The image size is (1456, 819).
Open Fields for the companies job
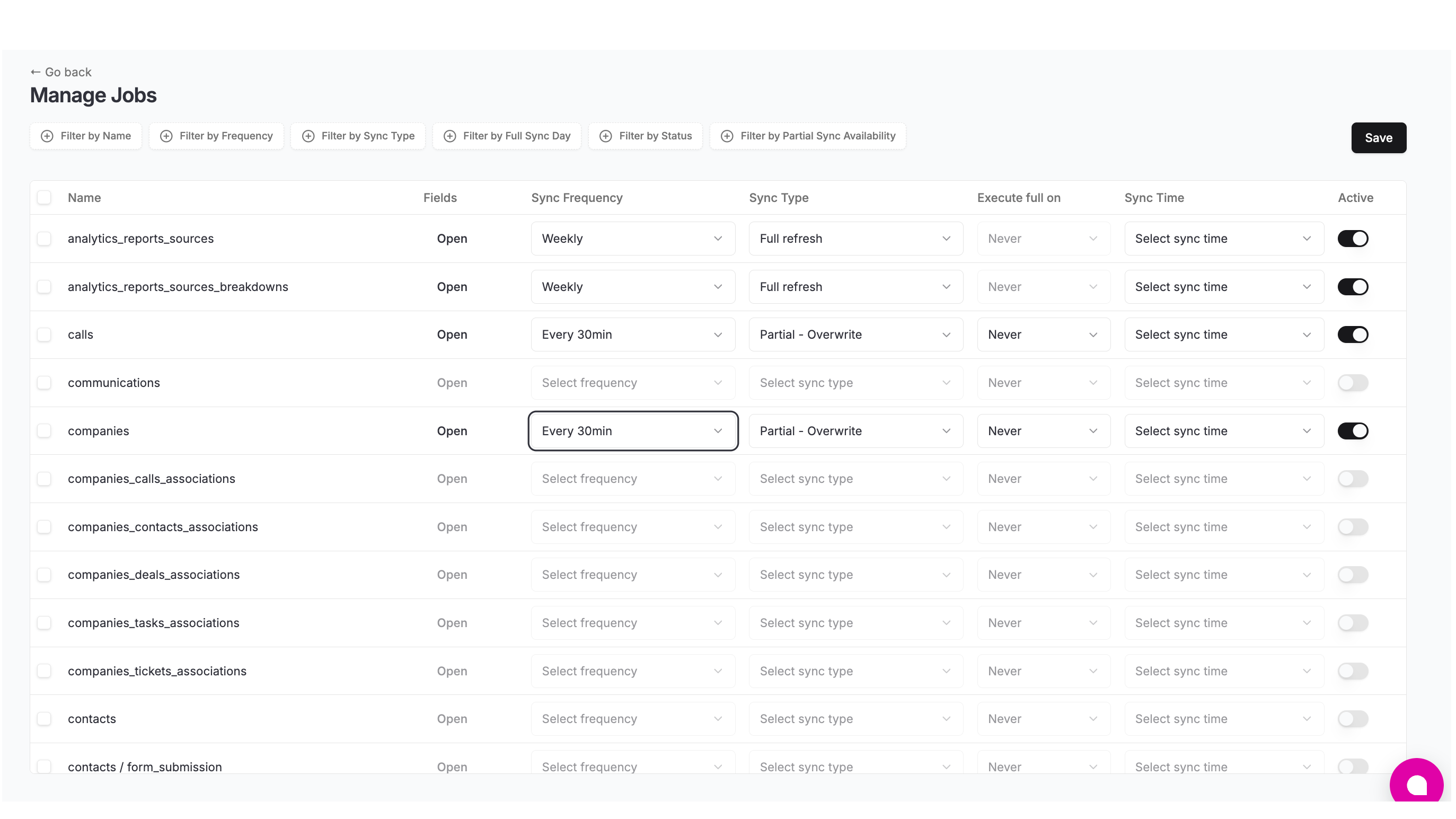tap(452, 431)
